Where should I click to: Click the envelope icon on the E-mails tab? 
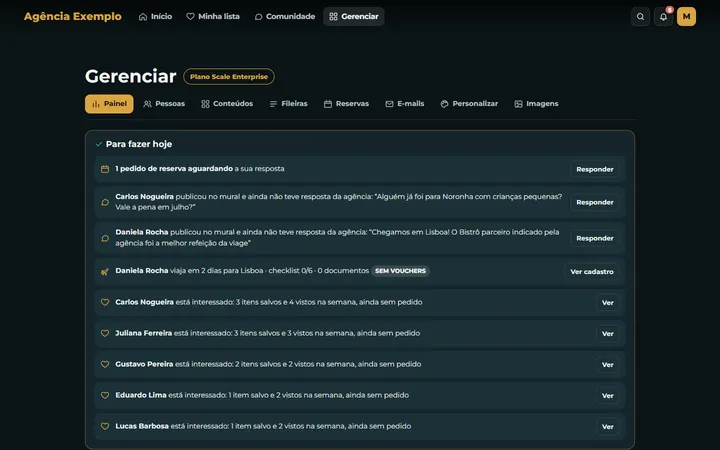389,104
